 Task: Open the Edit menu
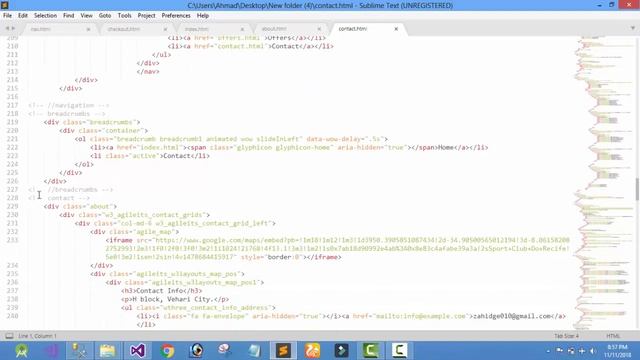(22, 16)
